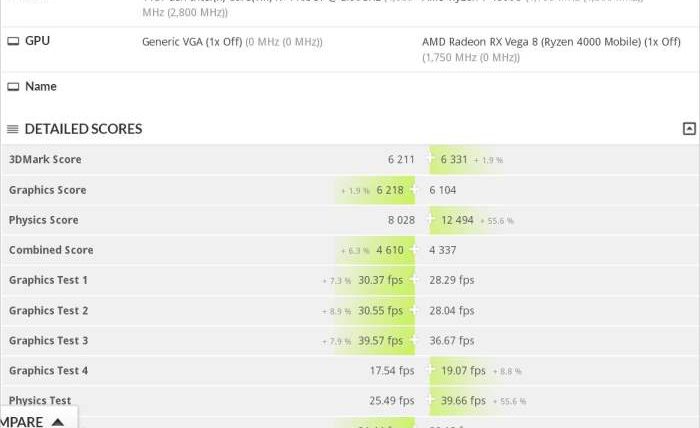The width and height of the screenshot is (700, 428).
Task: Click plus icon beside 4 610 combined score
Action: tap(414, 250)
